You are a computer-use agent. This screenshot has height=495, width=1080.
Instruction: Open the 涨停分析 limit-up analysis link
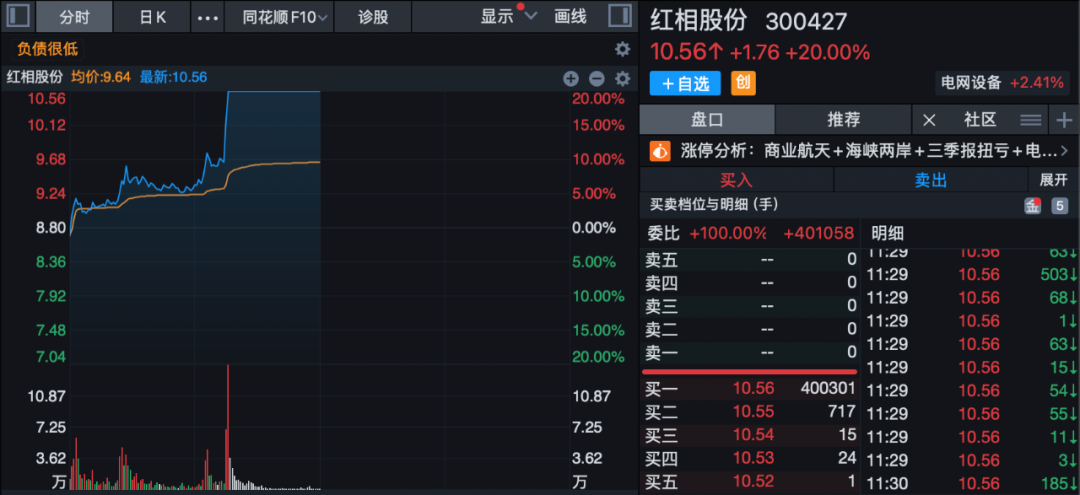coord(860,151)
